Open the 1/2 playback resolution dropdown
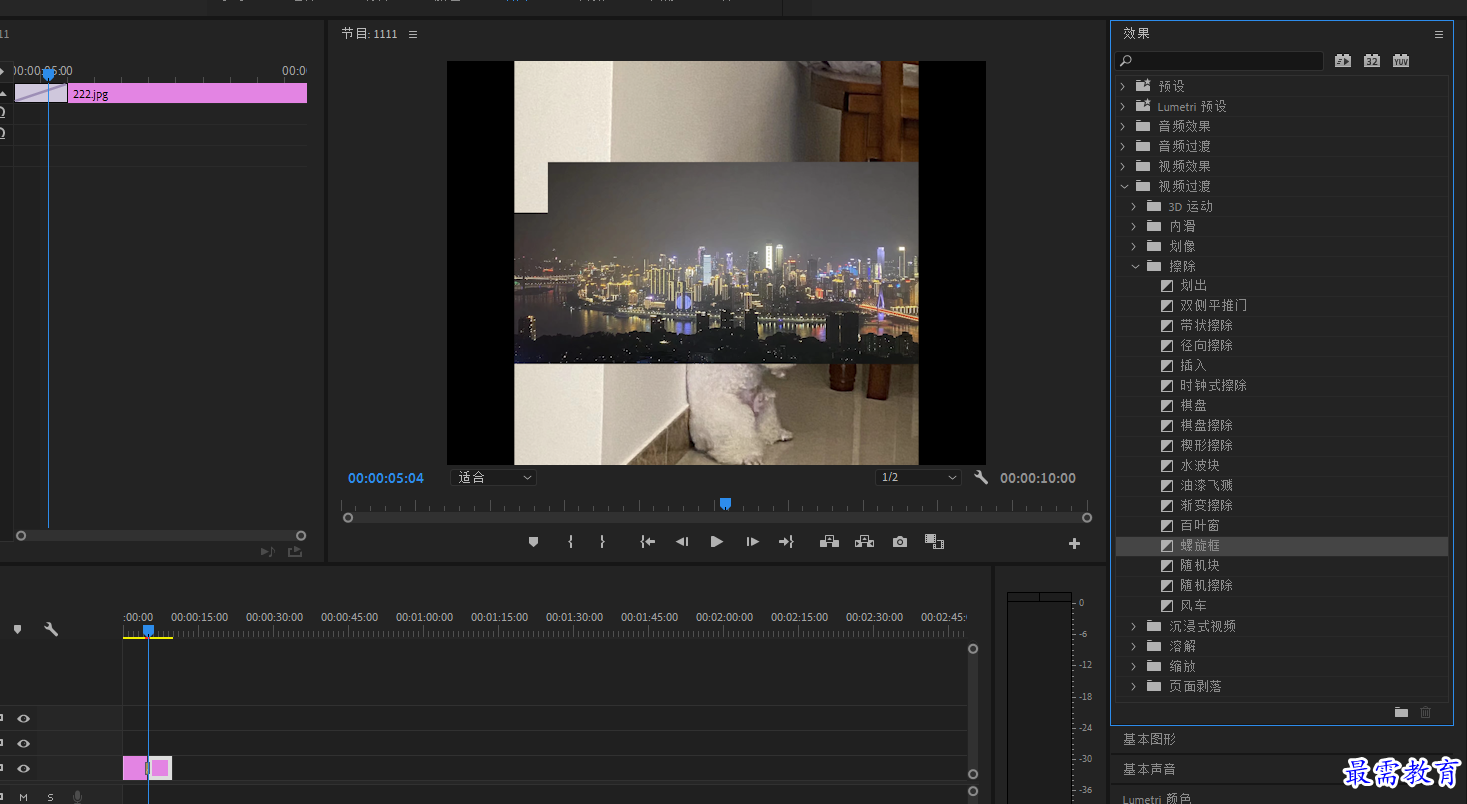Screen dimensions: 1467x804 pos(918,478)
